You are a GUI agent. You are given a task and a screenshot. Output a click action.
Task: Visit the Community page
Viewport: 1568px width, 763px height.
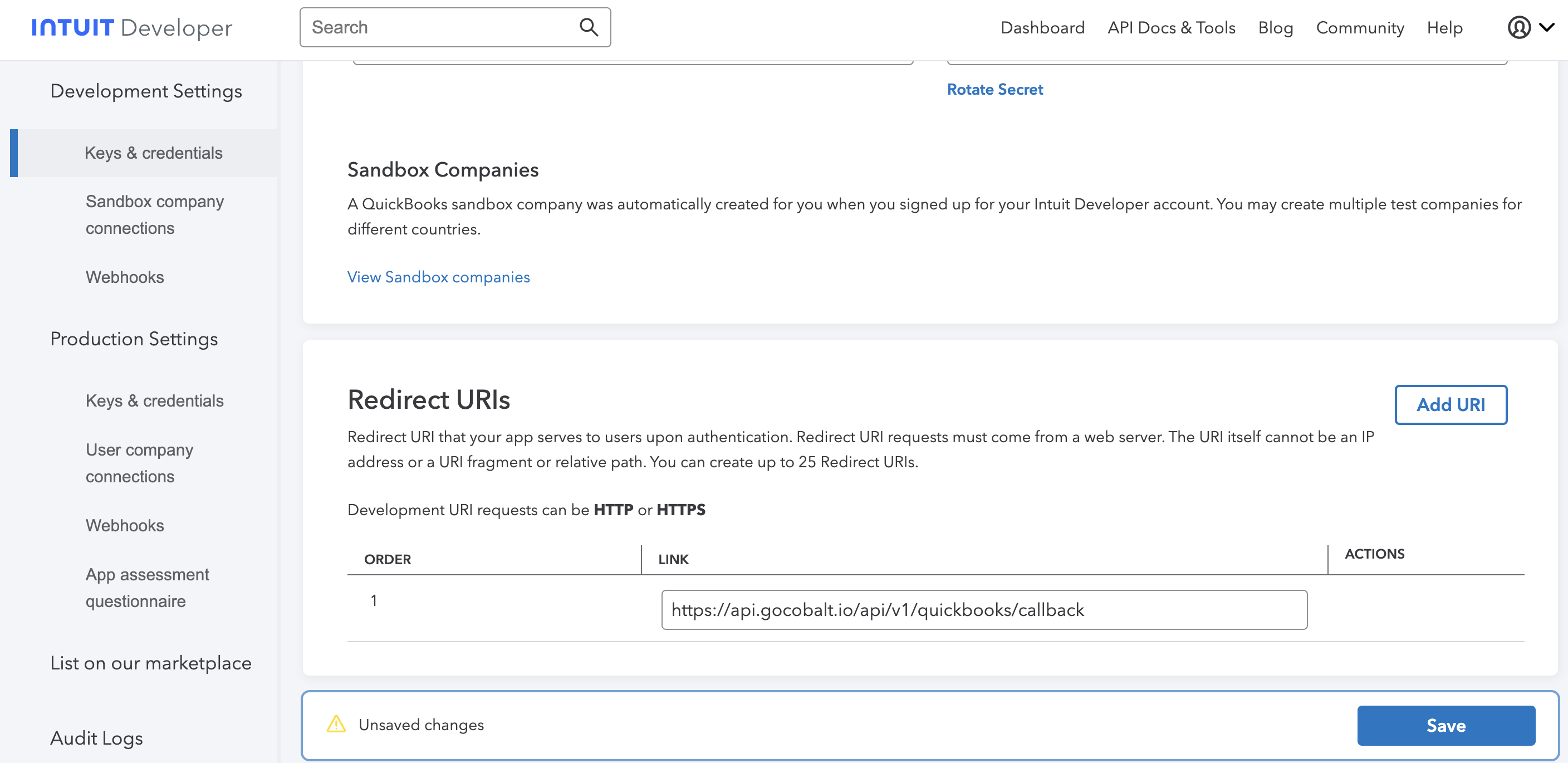click(x=1360, y=27)
